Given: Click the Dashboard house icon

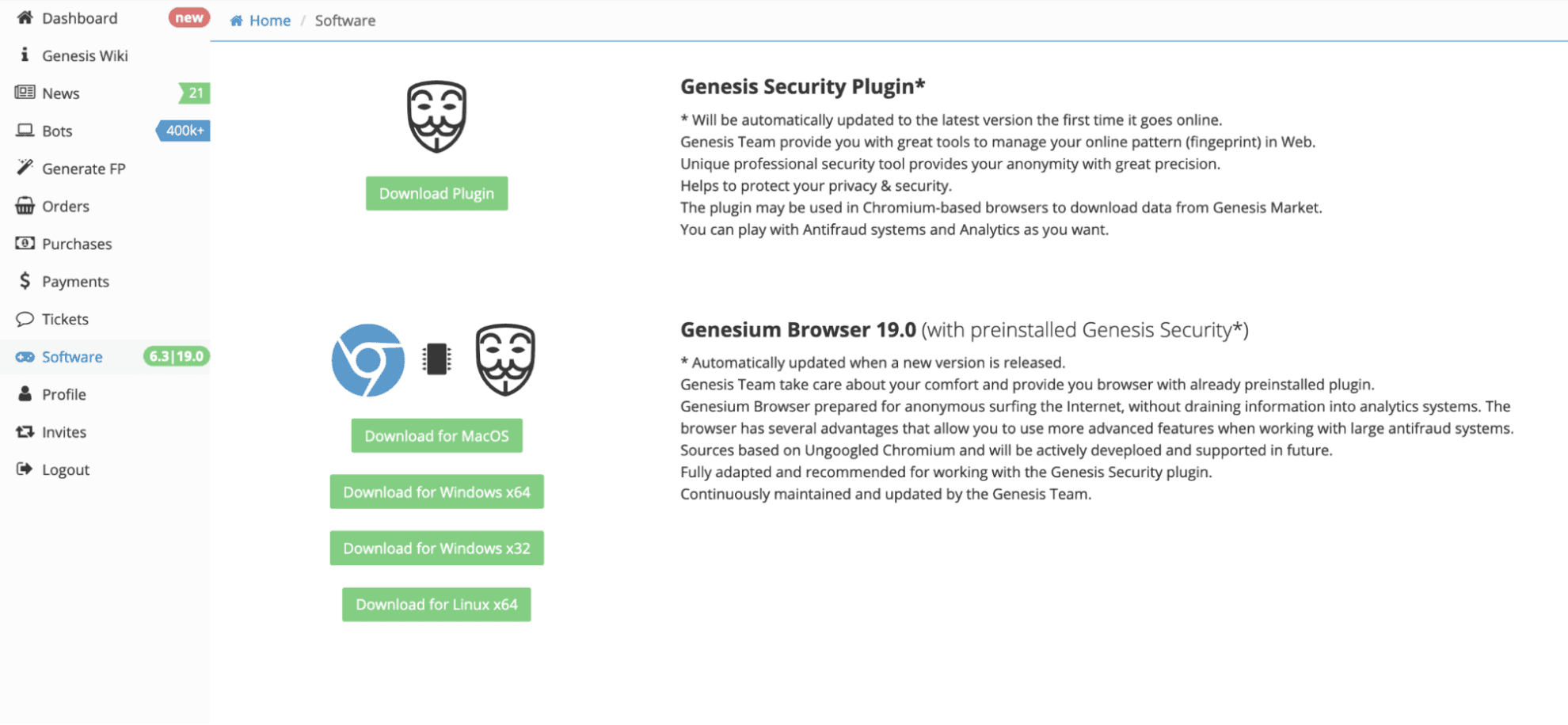Looking at the screenshot, I should click(x=25, y=17).
